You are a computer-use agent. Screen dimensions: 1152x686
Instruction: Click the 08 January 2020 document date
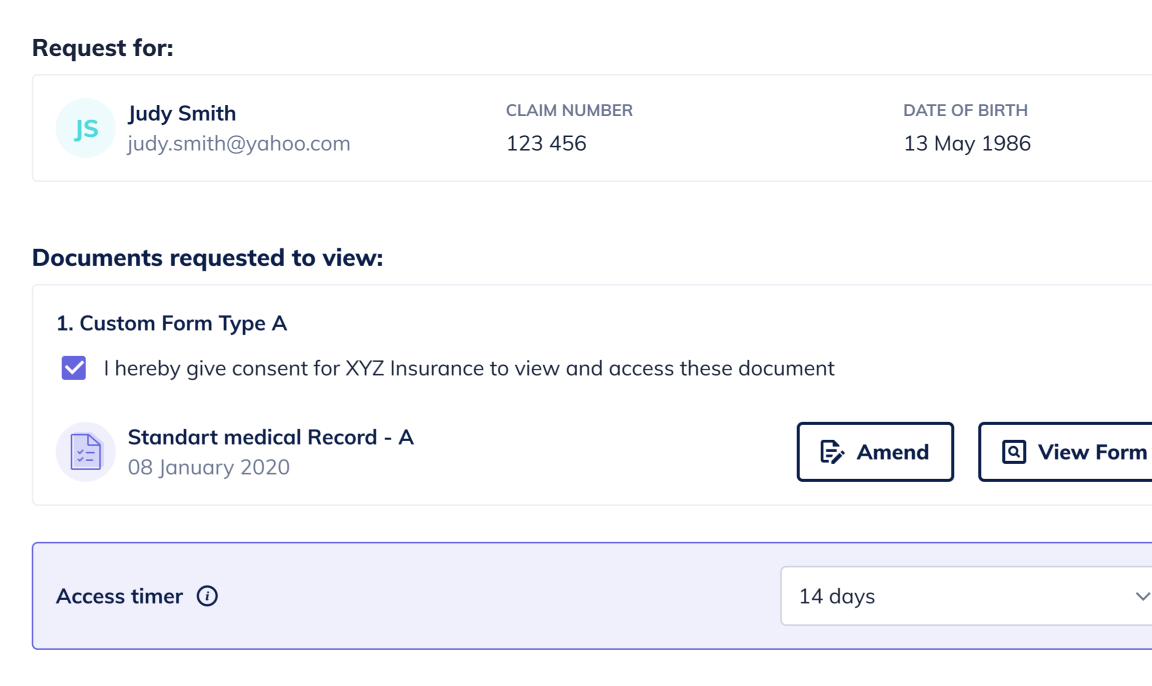[209, 467]
